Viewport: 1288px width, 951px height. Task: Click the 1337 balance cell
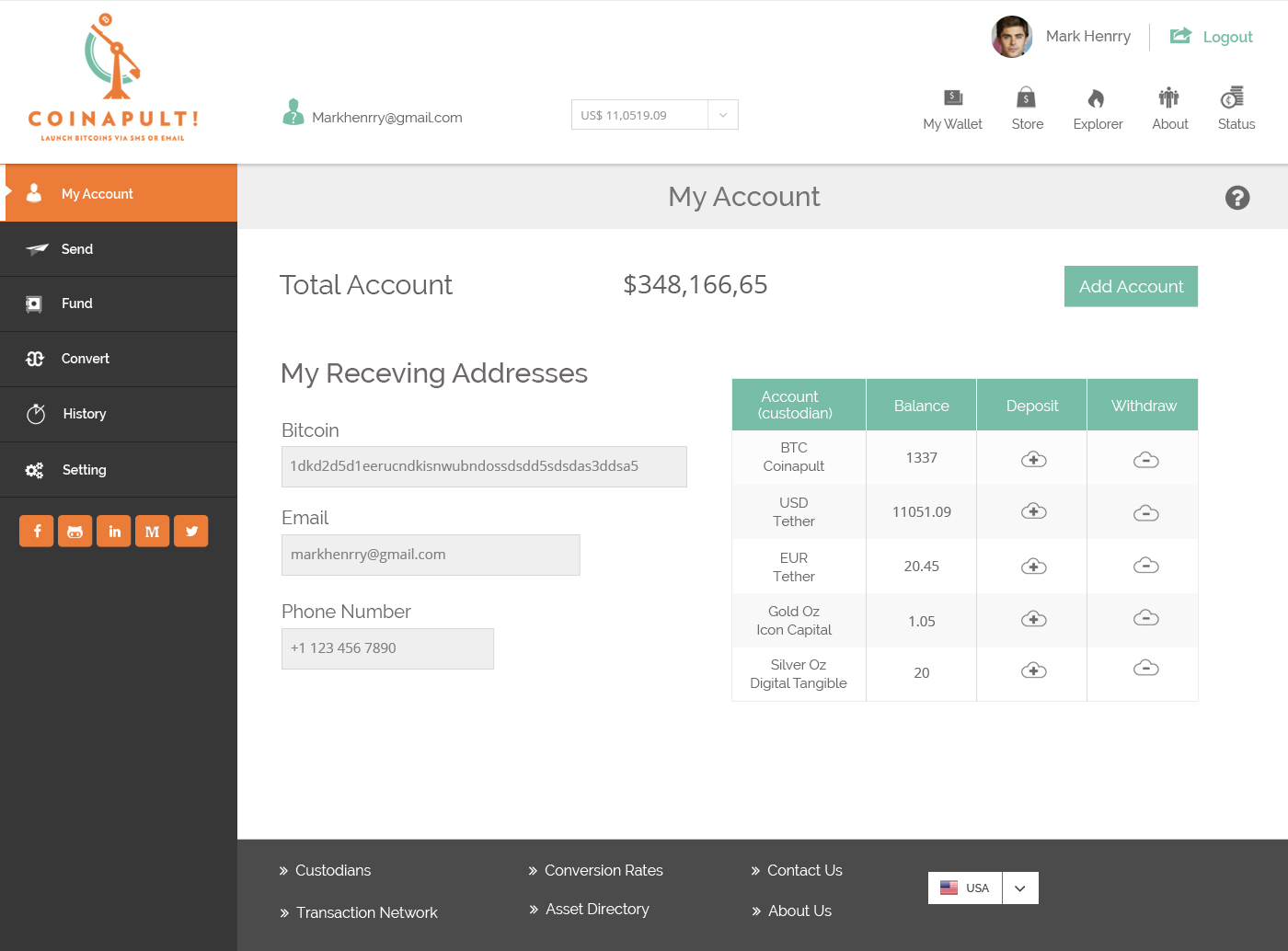(x=921, y=457)
